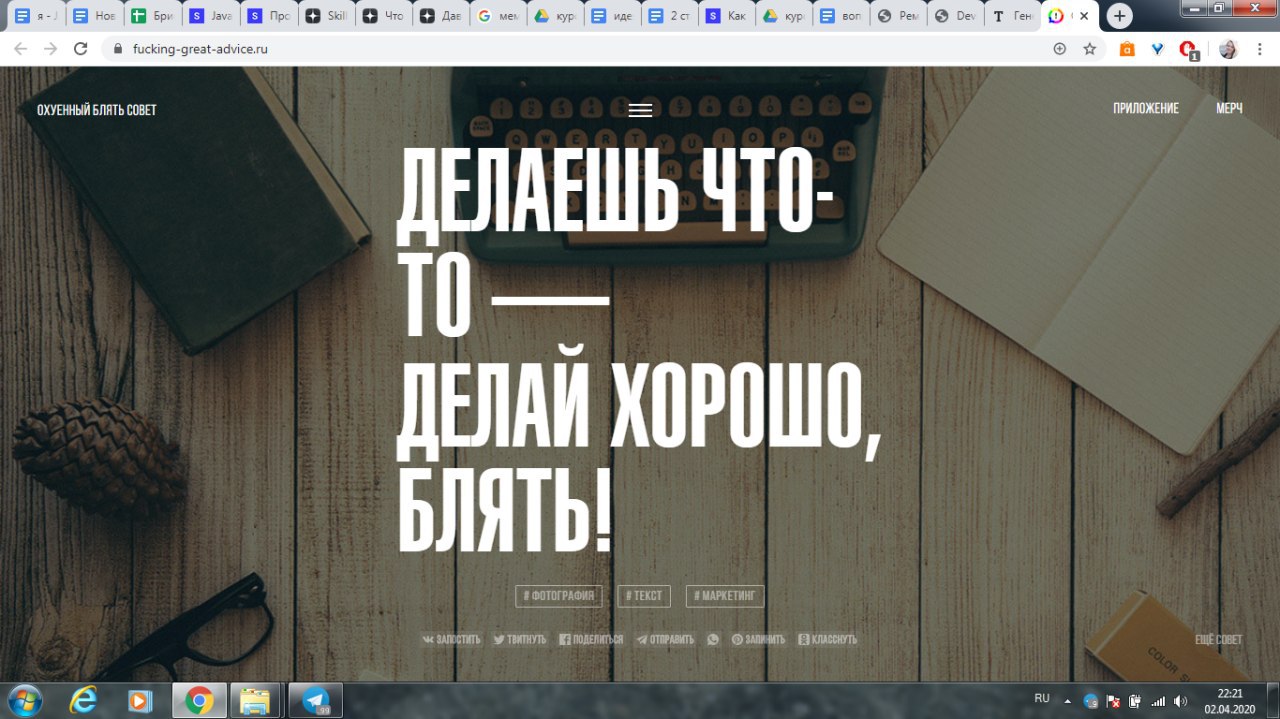The height and width of the screenshot is (719, 1280).
Task: Click the install/add plus icon in address bar
Action: click(1060, 48)
